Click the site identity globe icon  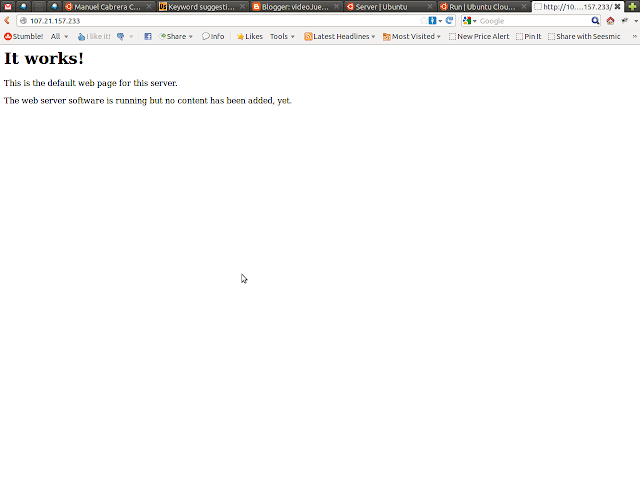(x=23, y=21)
